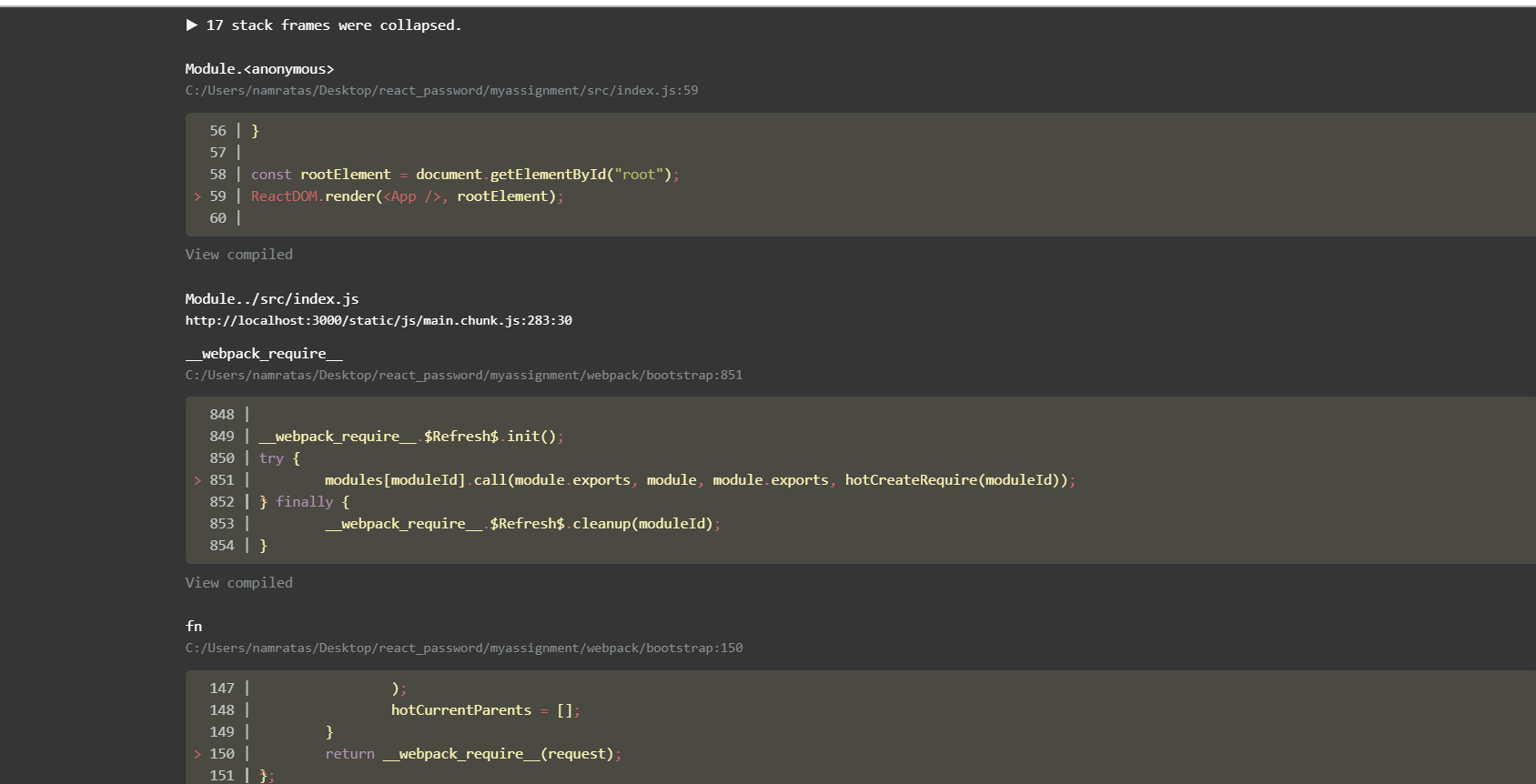Click the fn frame title
The image size is (1536, 784).
[x=194, y=627]
